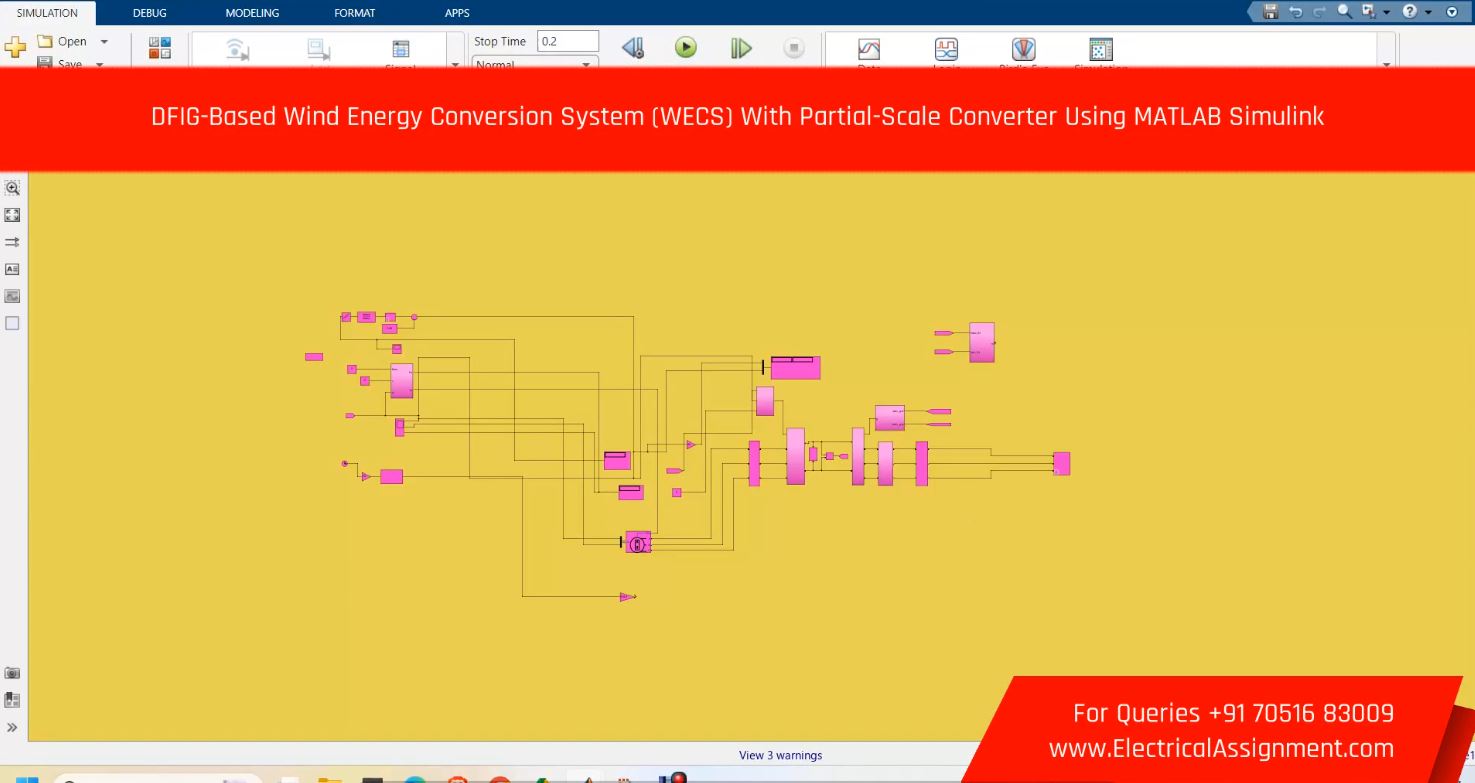1475x783 pixels.
Task: Open the Simulation Manager icon
Action: click(1100, 49)
